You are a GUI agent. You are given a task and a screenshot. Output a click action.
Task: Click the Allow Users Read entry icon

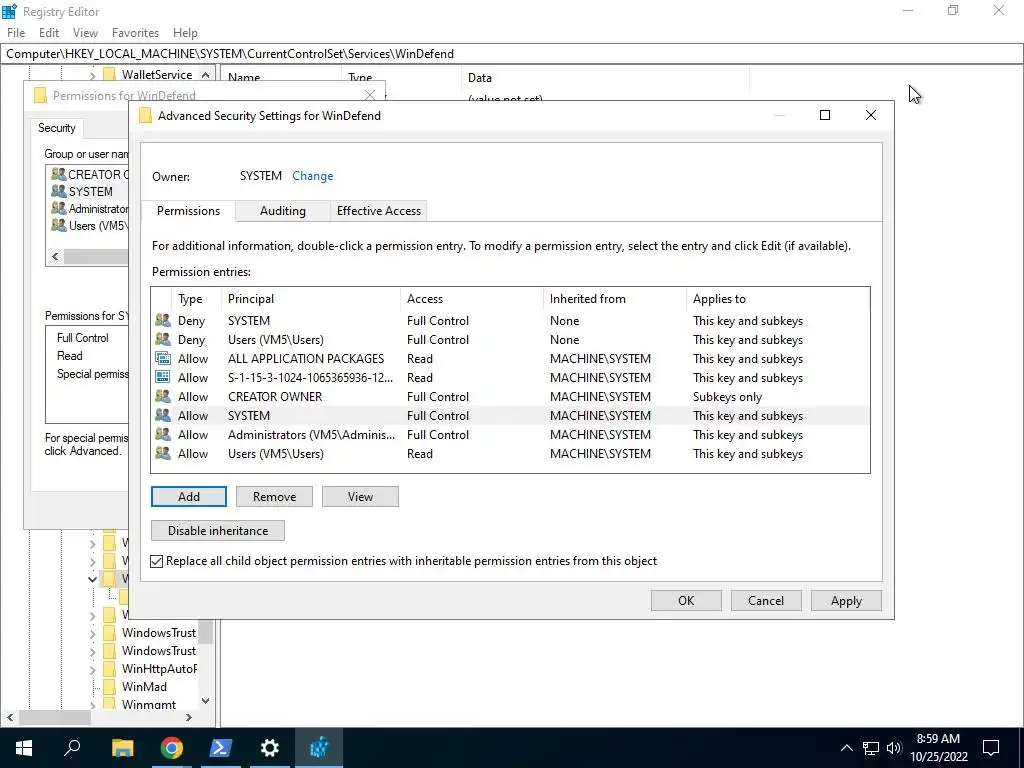point(163,453)
